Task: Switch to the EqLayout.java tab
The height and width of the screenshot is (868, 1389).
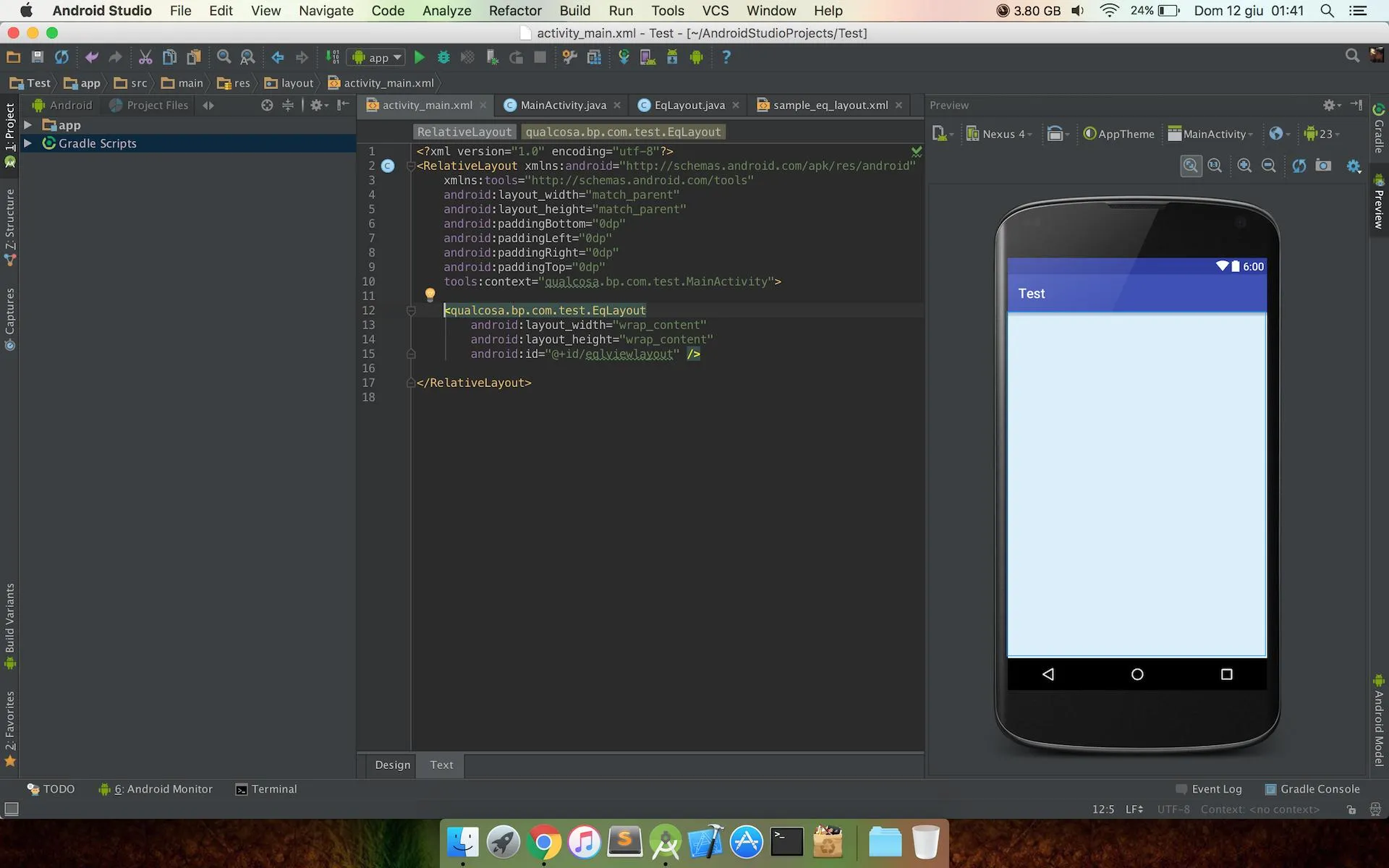Action: [689, 105]
